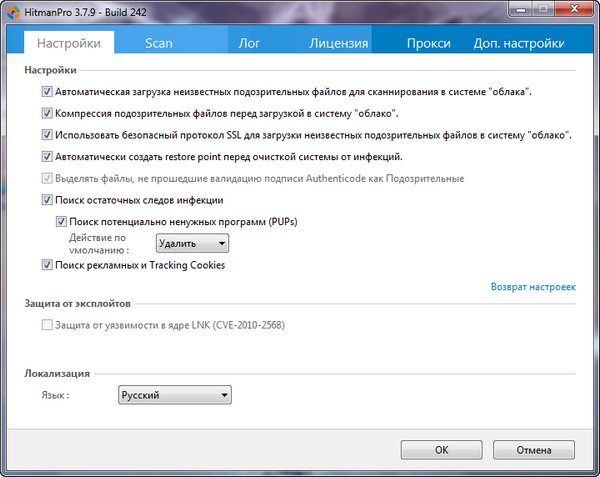
Task: Select the Настройки tab
Action: tap(69, 43)
